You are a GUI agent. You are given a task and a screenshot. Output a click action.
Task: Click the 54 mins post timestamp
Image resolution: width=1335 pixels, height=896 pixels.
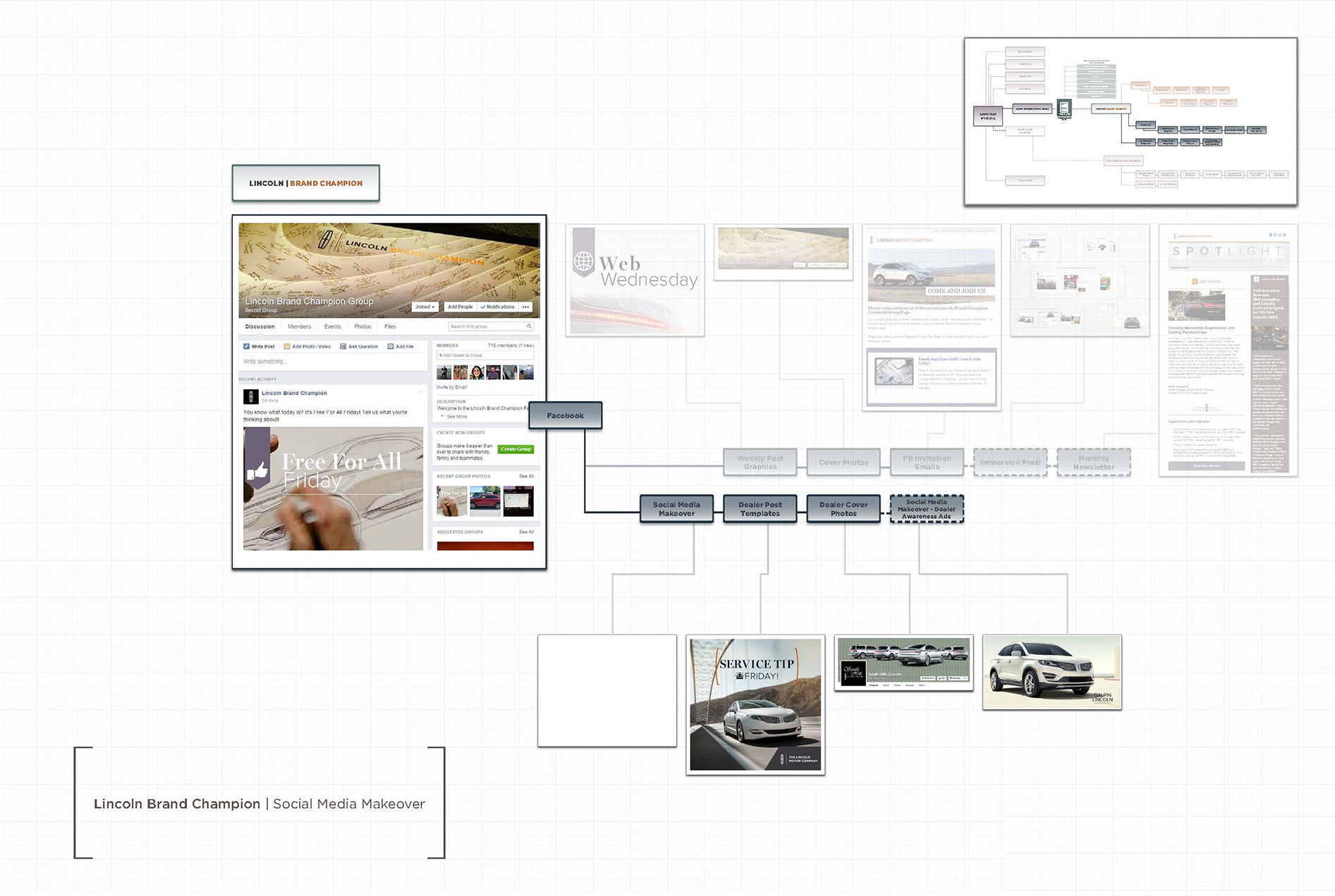coord(269,400)
